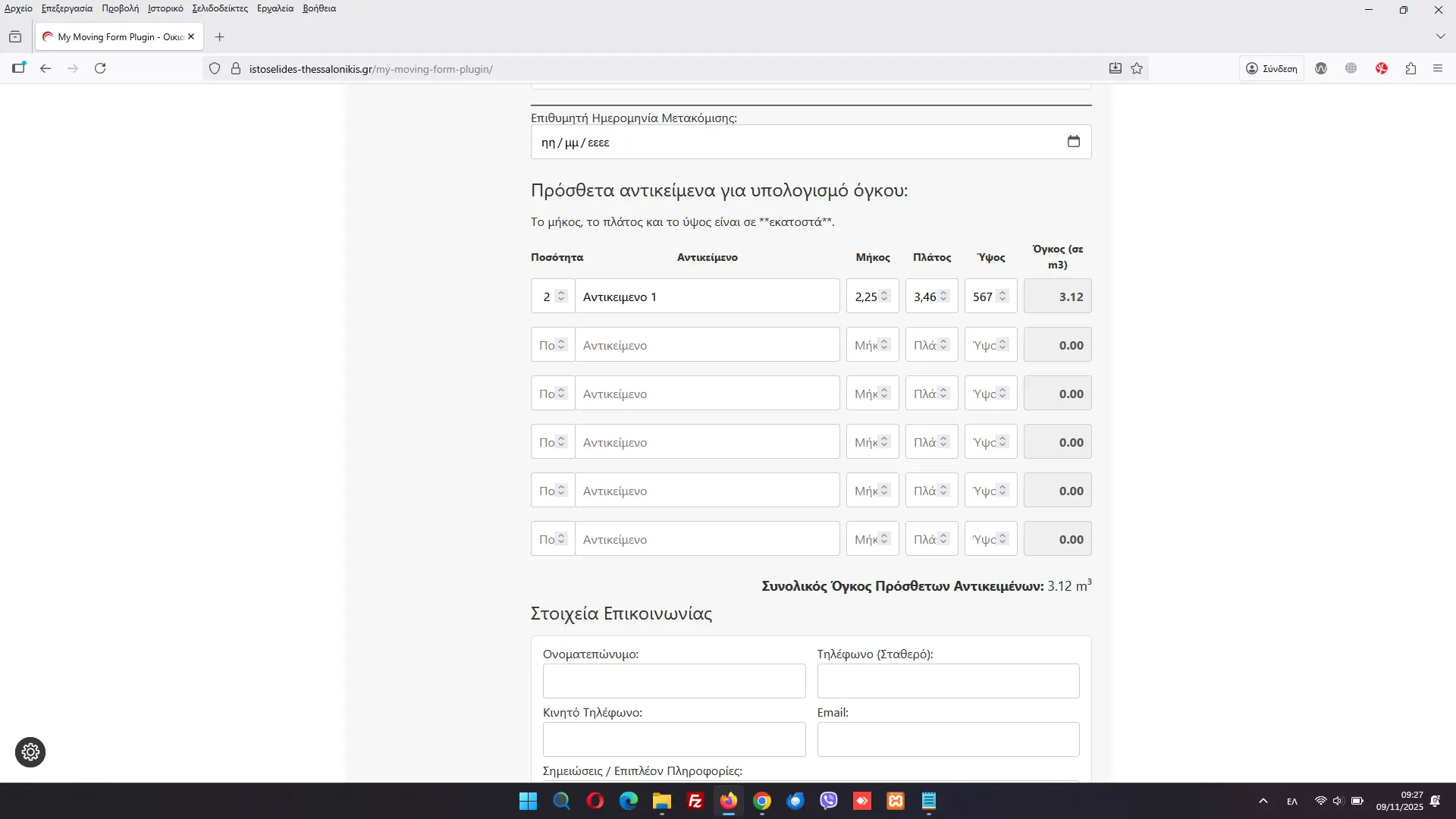
Task: Click the second row Αντικείμενο field
Action: 707,345
